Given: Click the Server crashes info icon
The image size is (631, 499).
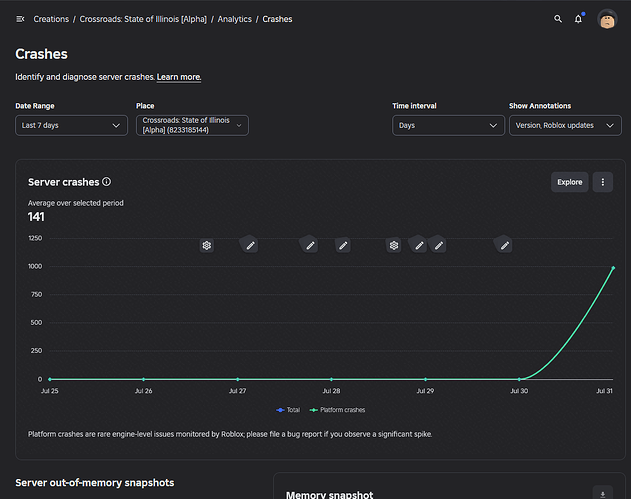Looking at the screenshot, I should click(x=106, y=182).
